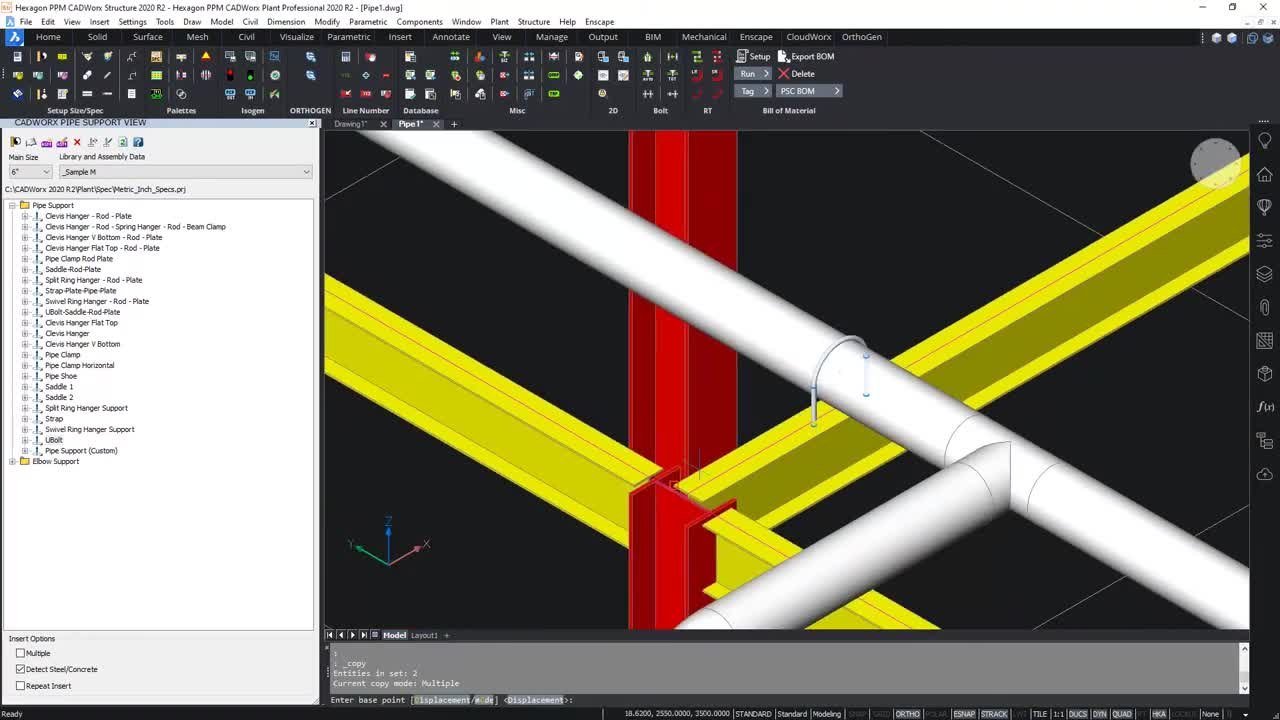Expand the Elbow Support tree folder
The width and height of the screenshot is (1280, 720).
pyautogui.click(x=12, y=461)
